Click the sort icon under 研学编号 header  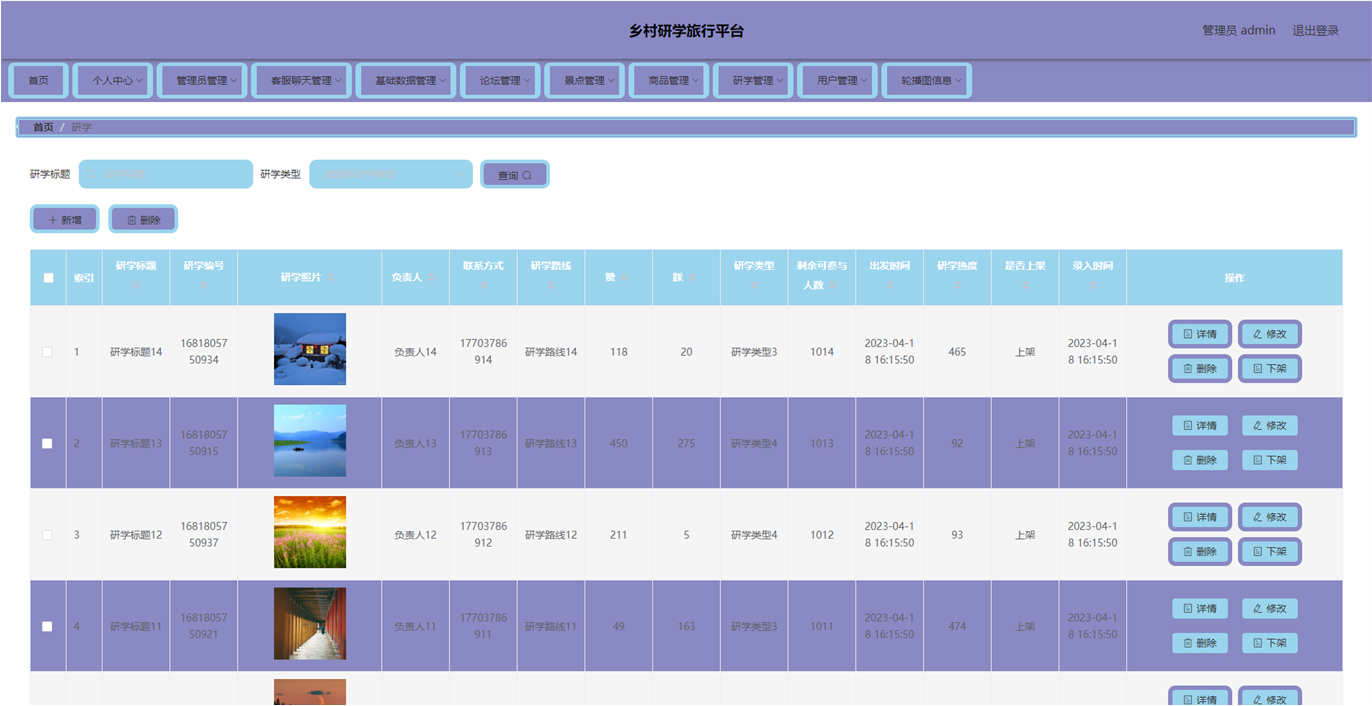click(204, 286)
